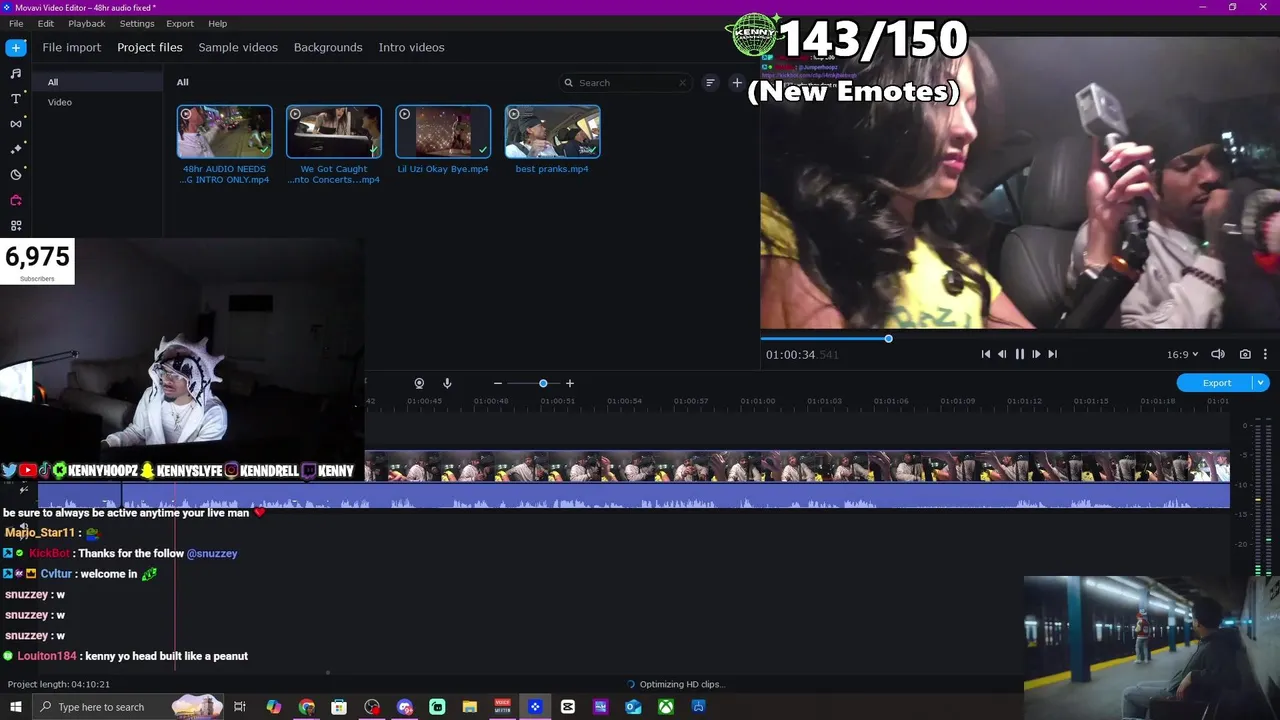Click the add files plus icon beside sort
1280x720 pixels.
(737, 83)
